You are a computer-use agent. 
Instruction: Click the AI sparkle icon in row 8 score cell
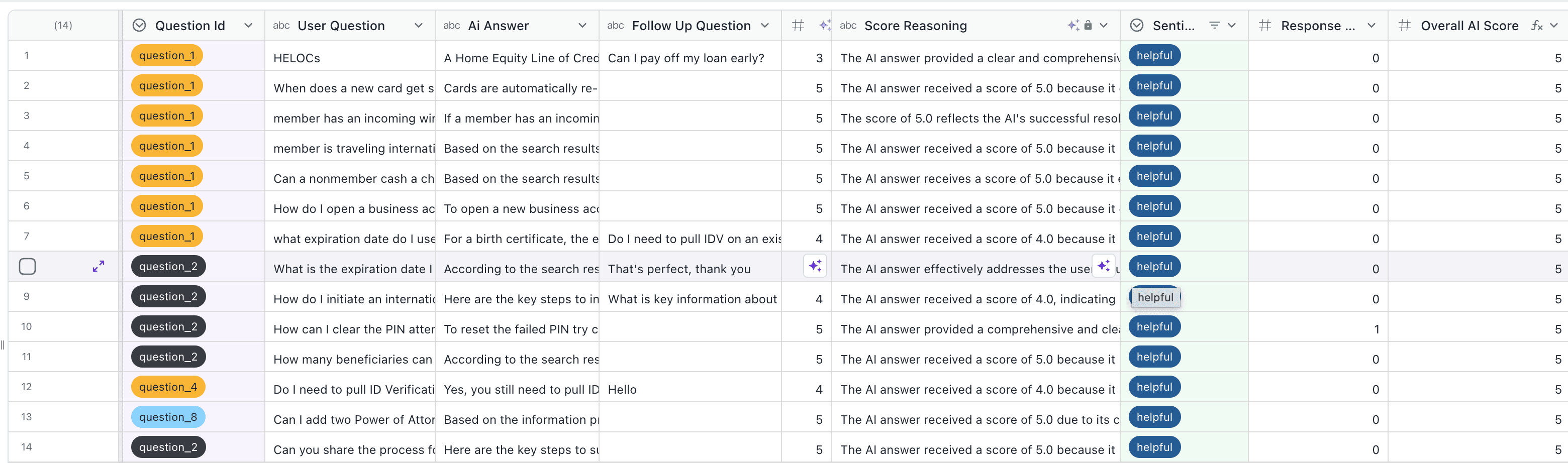pos(815,266)
